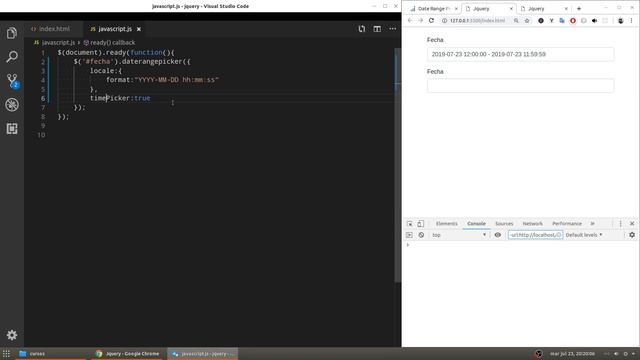
Task: Toggle the DevTools device toolbar
Action: (420, 224)
